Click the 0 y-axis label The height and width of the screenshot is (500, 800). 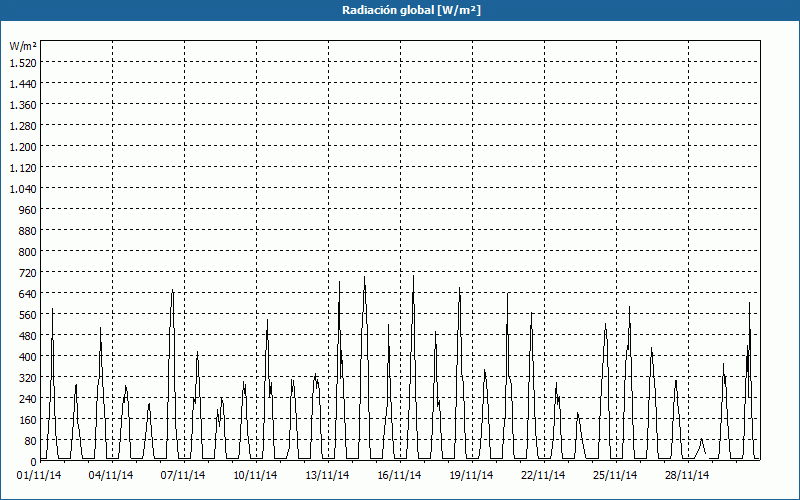[34, 462]
